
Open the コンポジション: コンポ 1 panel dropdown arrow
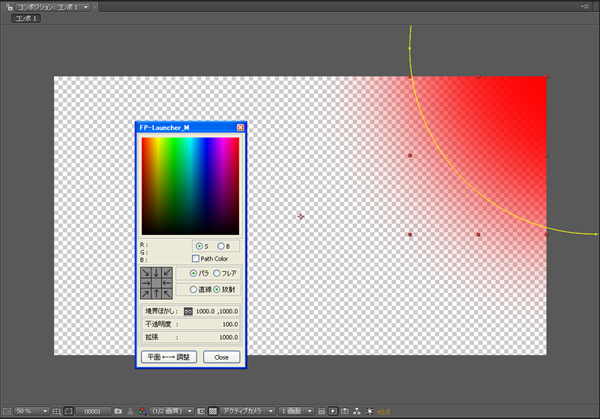pos(86,7)
